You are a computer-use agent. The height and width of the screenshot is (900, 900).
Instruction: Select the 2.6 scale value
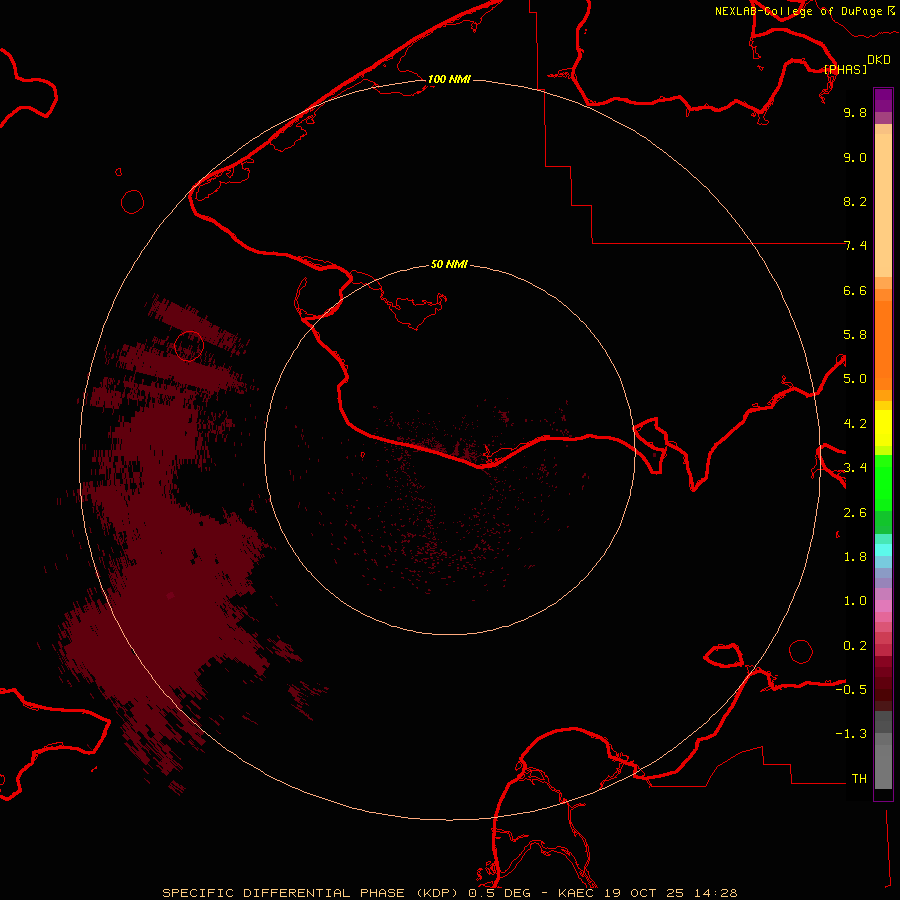coord(855,513)
